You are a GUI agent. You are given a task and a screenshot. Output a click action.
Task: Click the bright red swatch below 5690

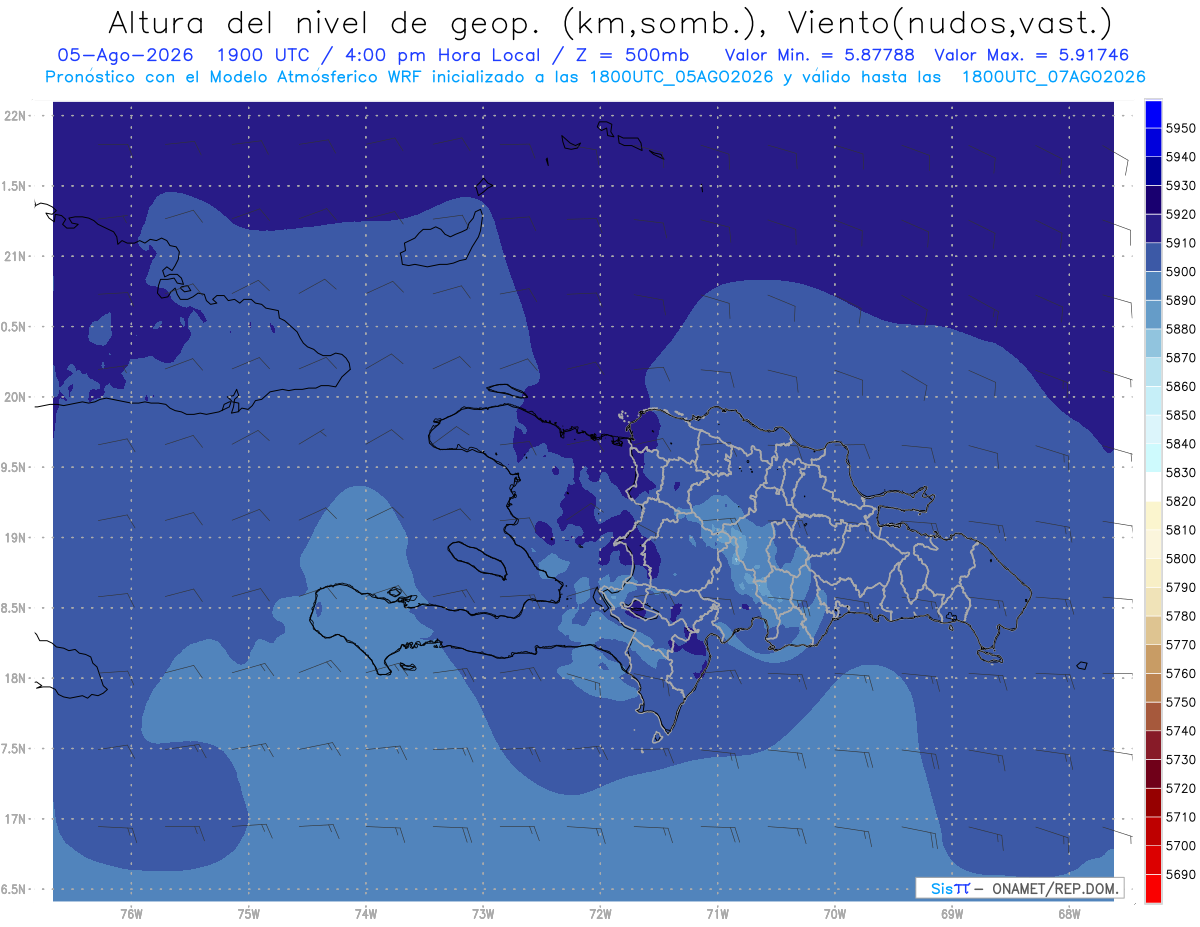tap(1153, 888)
